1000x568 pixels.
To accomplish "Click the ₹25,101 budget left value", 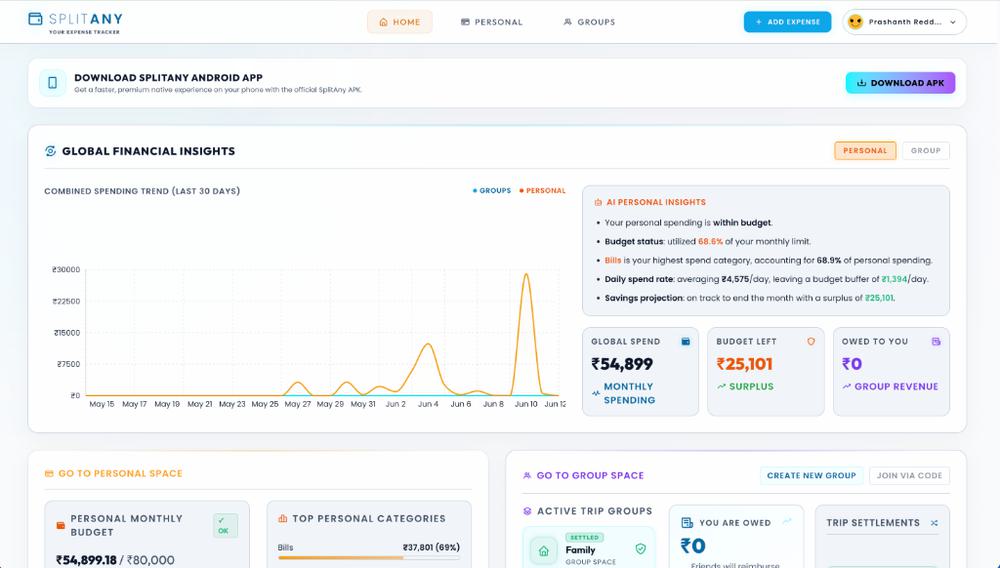I will pos(744,364).
